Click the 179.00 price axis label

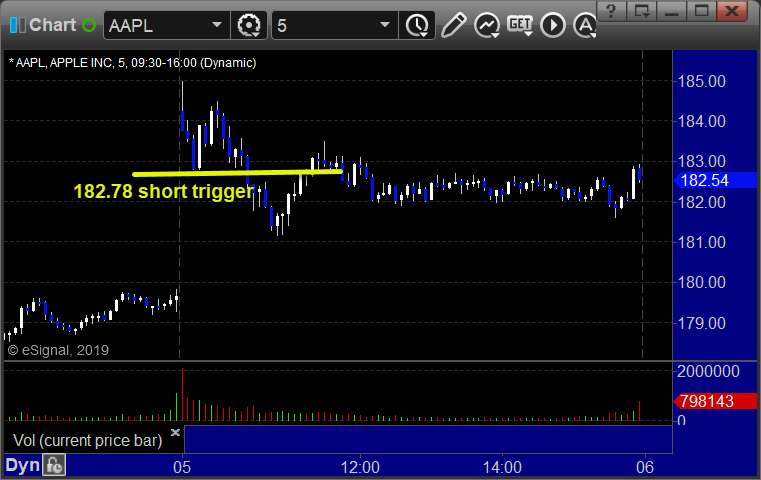701,323
